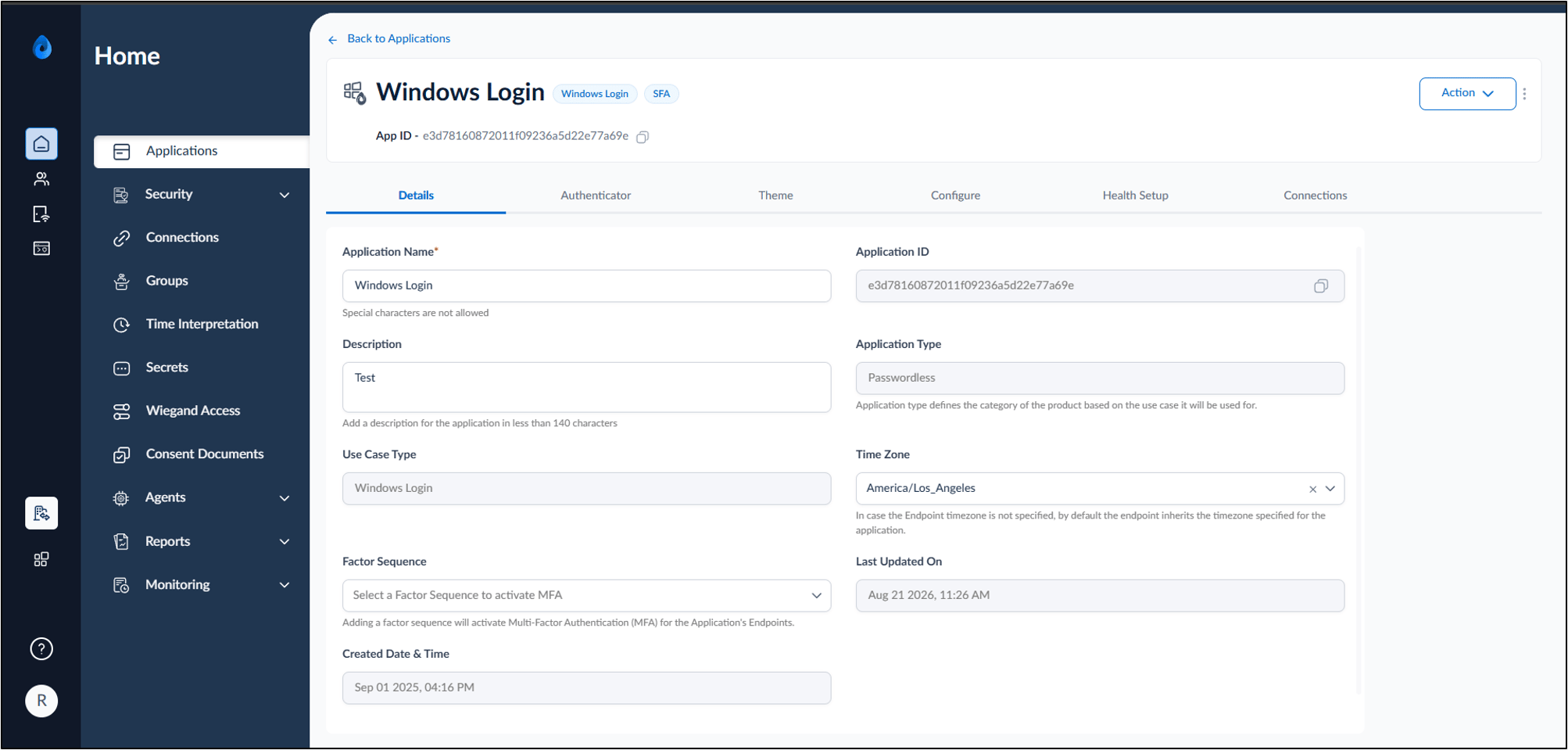
Task: Click the Created Date & Time field
Action: (586, 688)
